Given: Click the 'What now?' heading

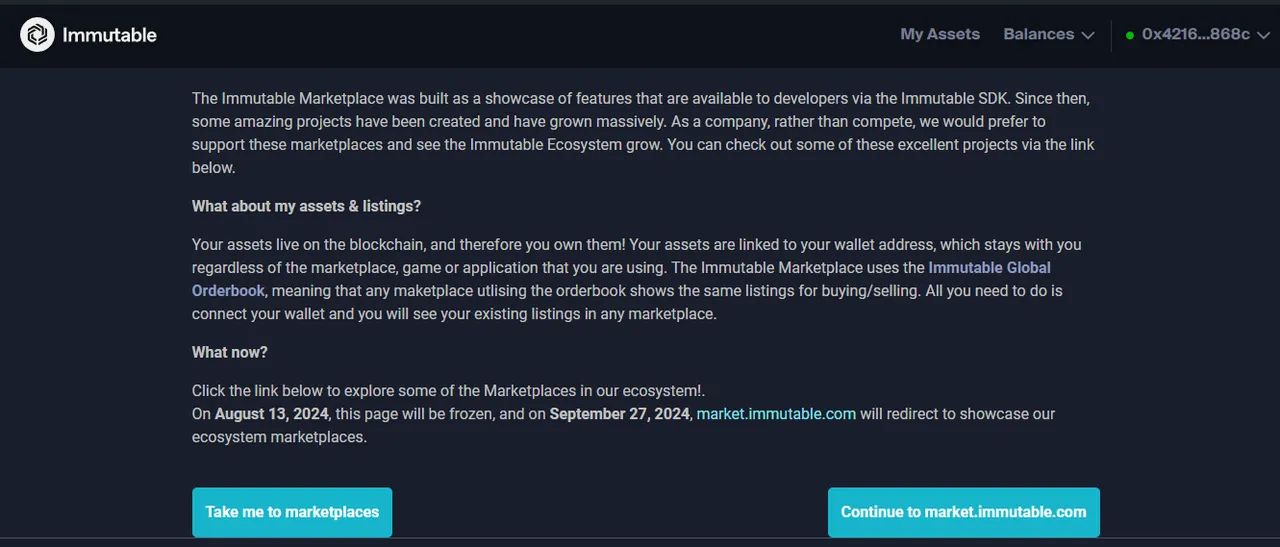Looking at the screenshot, I should (x=230, y=352).
